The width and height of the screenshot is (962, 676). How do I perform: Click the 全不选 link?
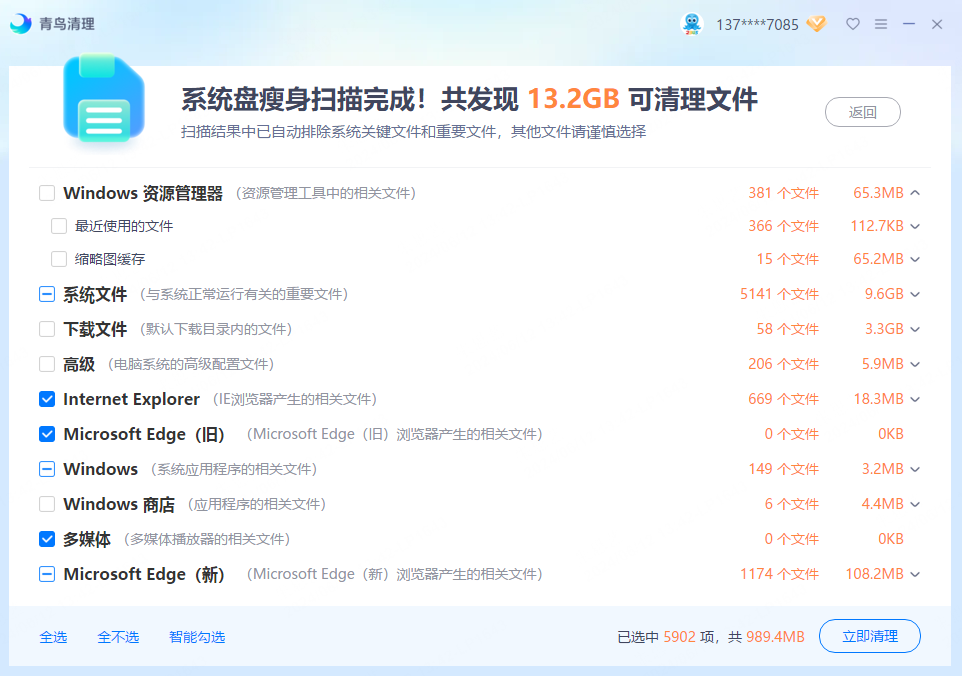coord(118,637)
